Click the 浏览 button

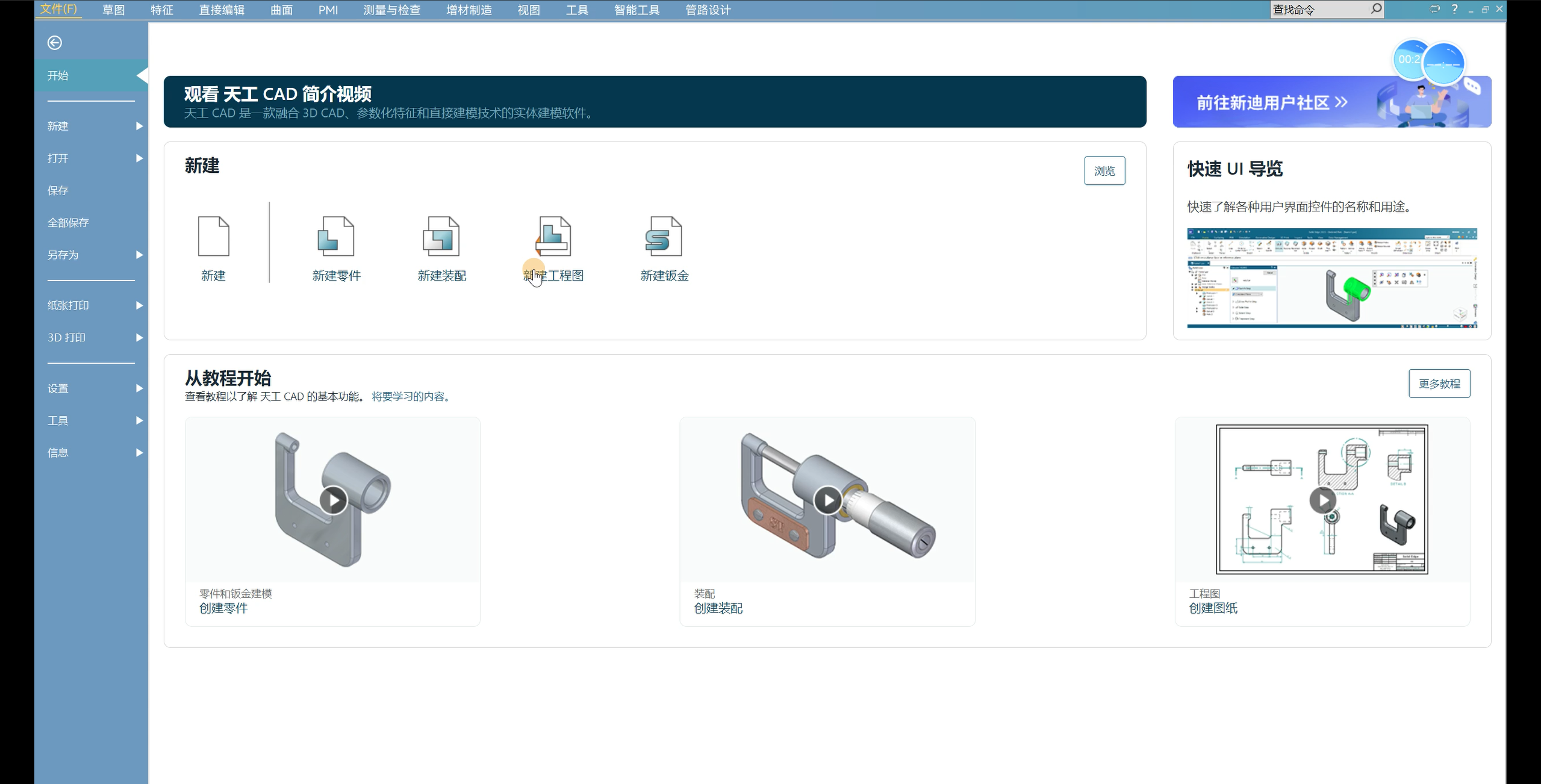tap(1104, 170)
